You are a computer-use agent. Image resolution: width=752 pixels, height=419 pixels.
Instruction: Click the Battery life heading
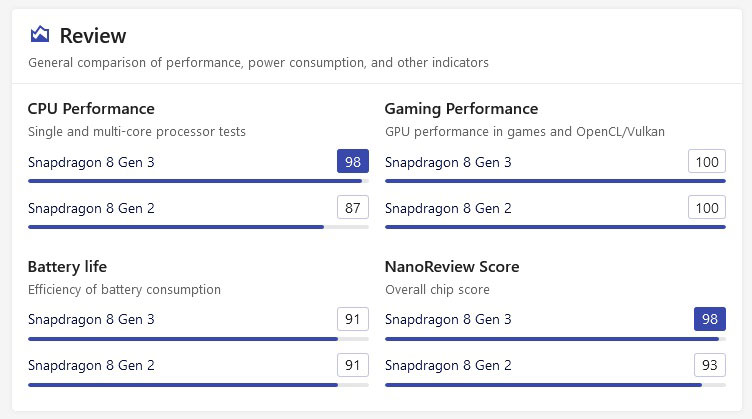point(67,266)
